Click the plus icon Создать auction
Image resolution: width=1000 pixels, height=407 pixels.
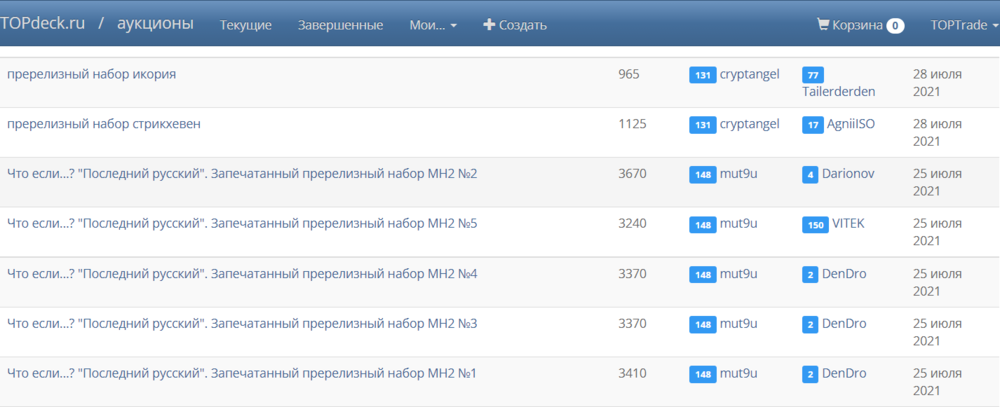tap(489, 25)
